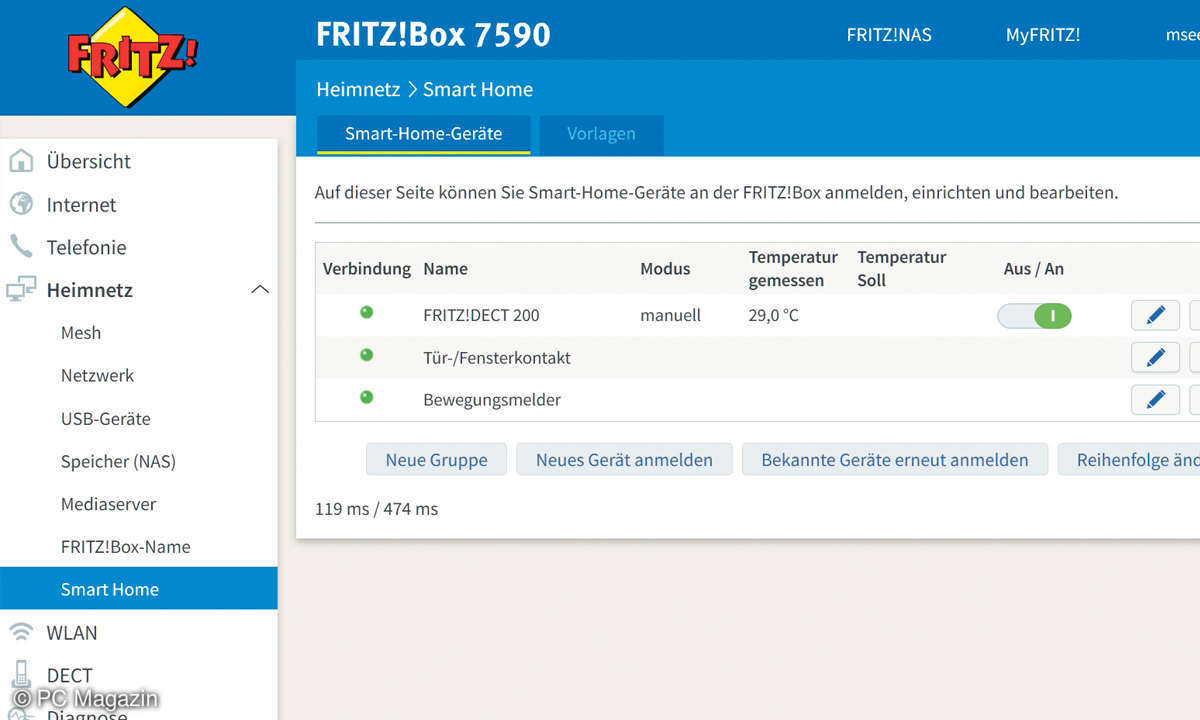Click the FRITZ! logo
Viewport: 1200px width, 720px height.
[133, 57]
